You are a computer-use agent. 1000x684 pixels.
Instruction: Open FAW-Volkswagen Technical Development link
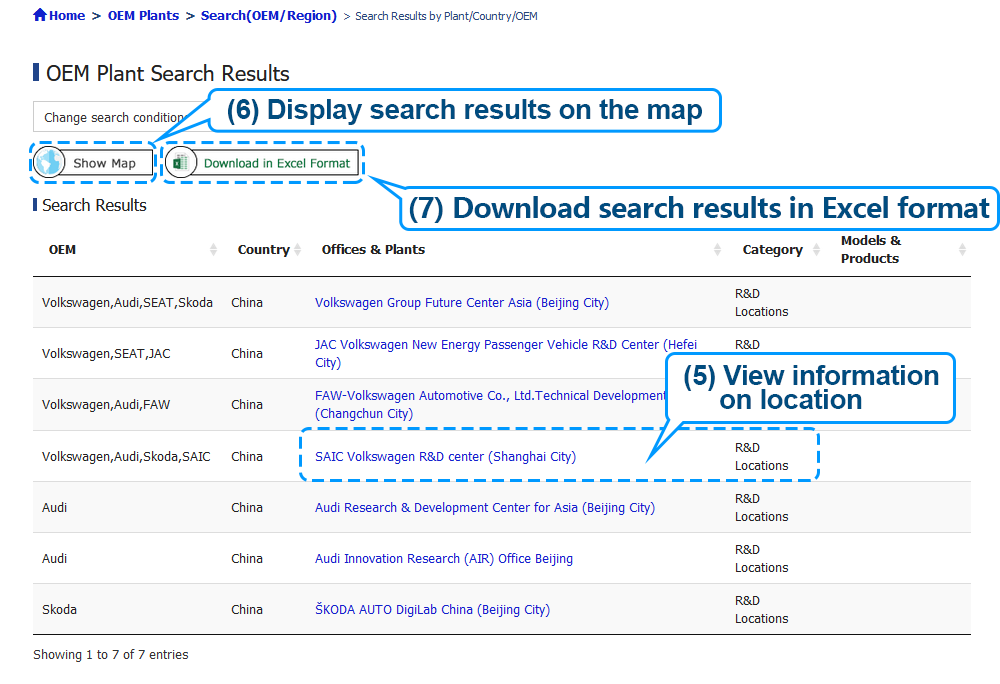(x=490, y=405)
